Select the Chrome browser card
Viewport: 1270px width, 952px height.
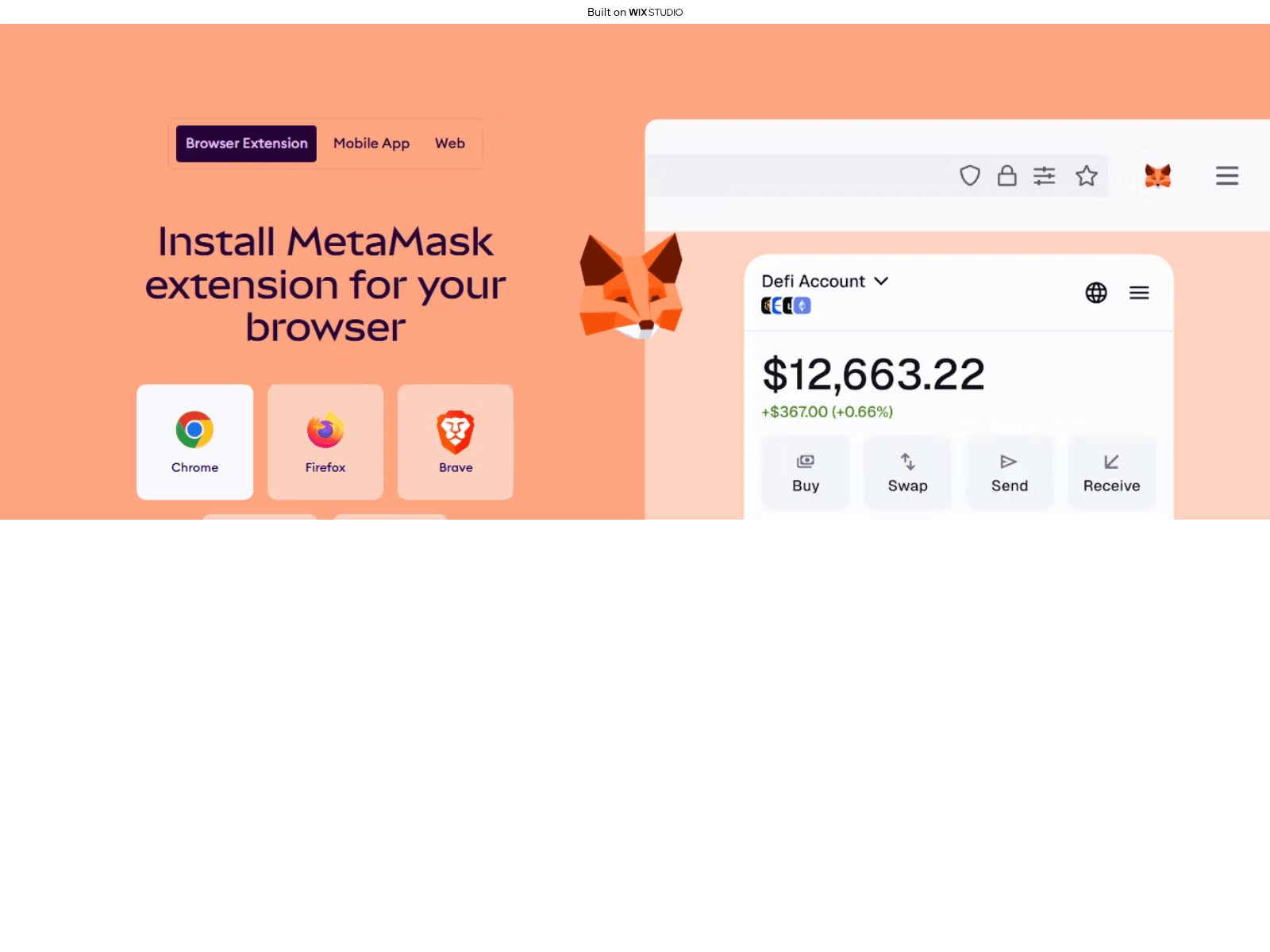194,442
